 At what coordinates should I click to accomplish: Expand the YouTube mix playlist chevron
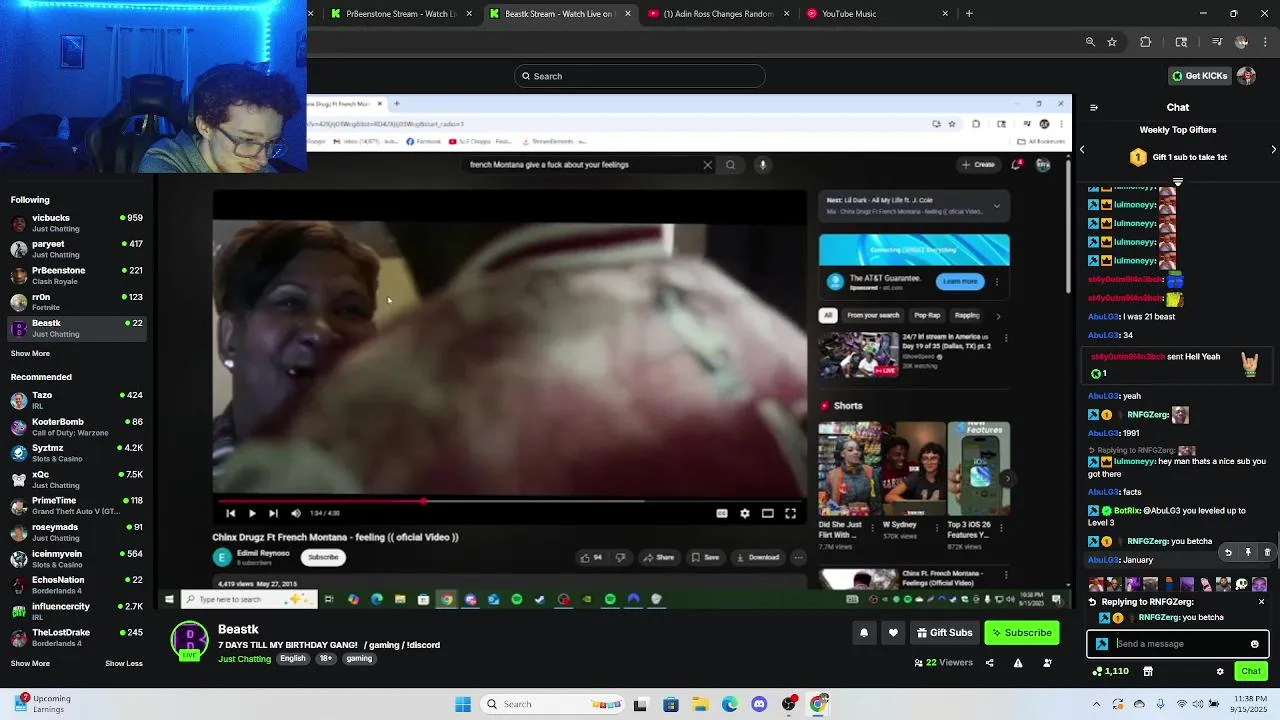point(996,206)
